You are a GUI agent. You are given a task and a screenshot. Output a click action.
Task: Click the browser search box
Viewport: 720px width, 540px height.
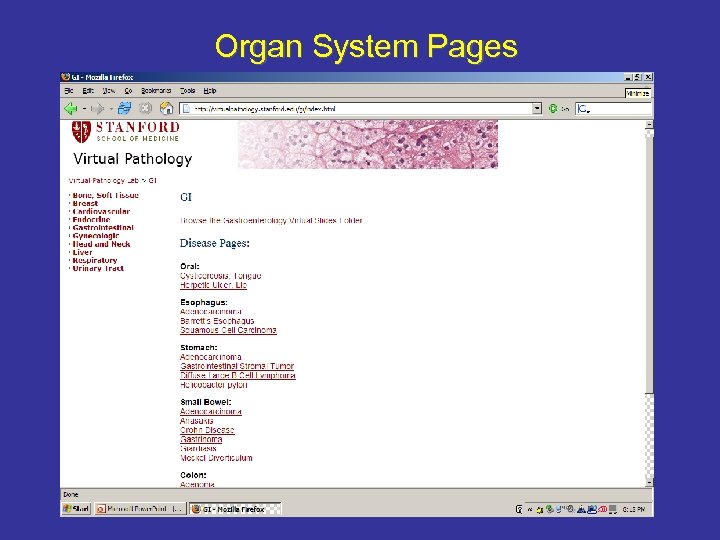coord(613,109)
